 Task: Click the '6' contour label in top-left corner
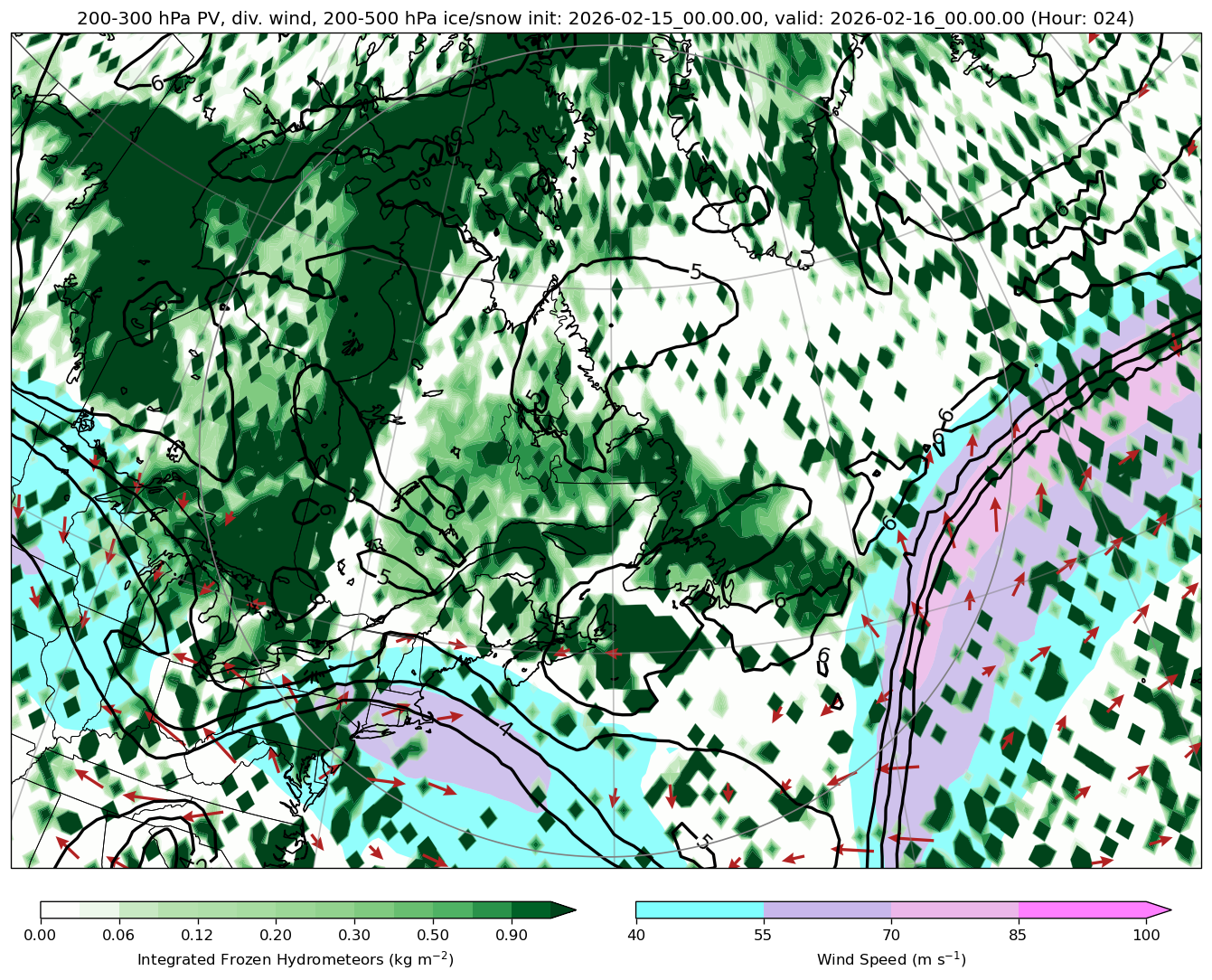coord(158,83)
